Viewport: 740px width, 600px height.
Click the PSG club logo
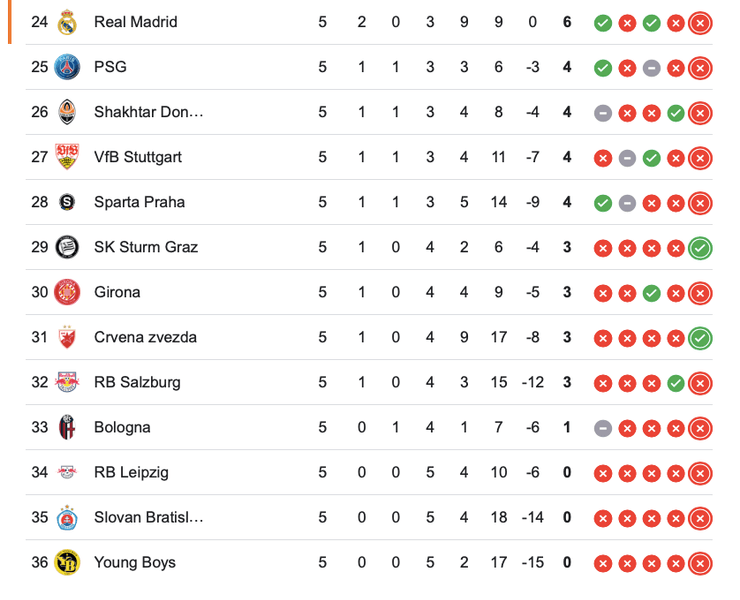tap(67, 67)
